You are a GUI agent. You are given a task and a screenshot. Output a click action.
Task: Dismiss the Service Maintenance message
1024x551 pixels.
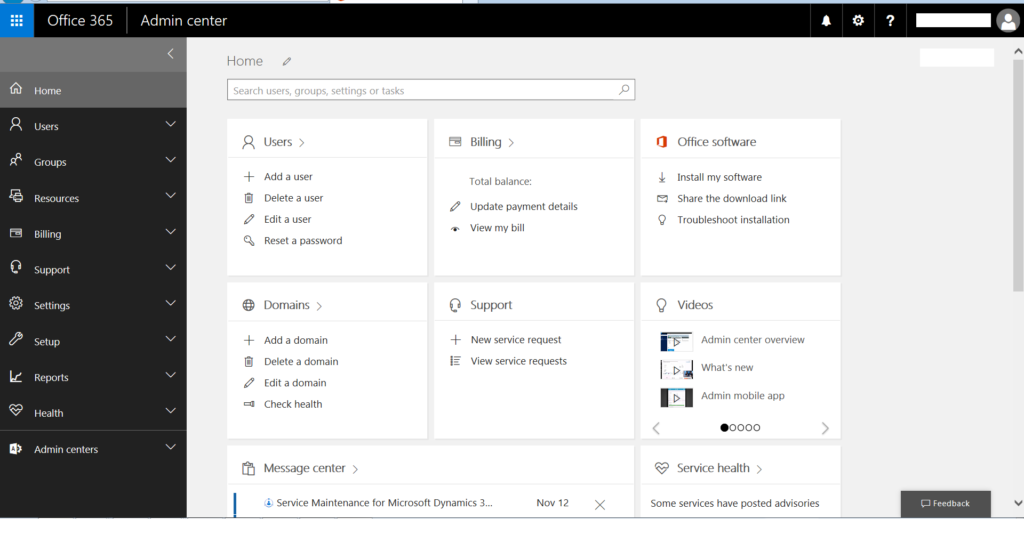click(600, 505)
